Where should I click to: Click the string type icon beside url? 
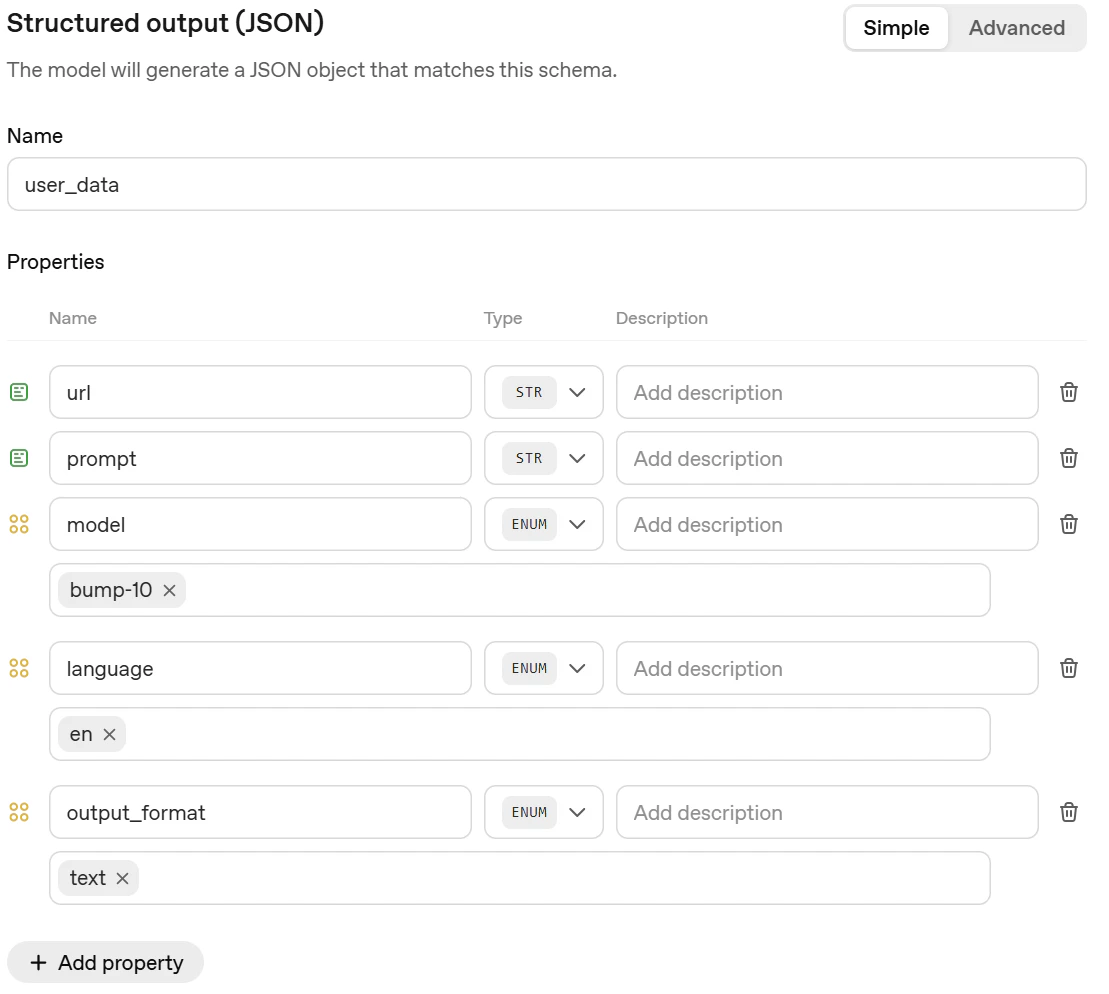point(19,392)
